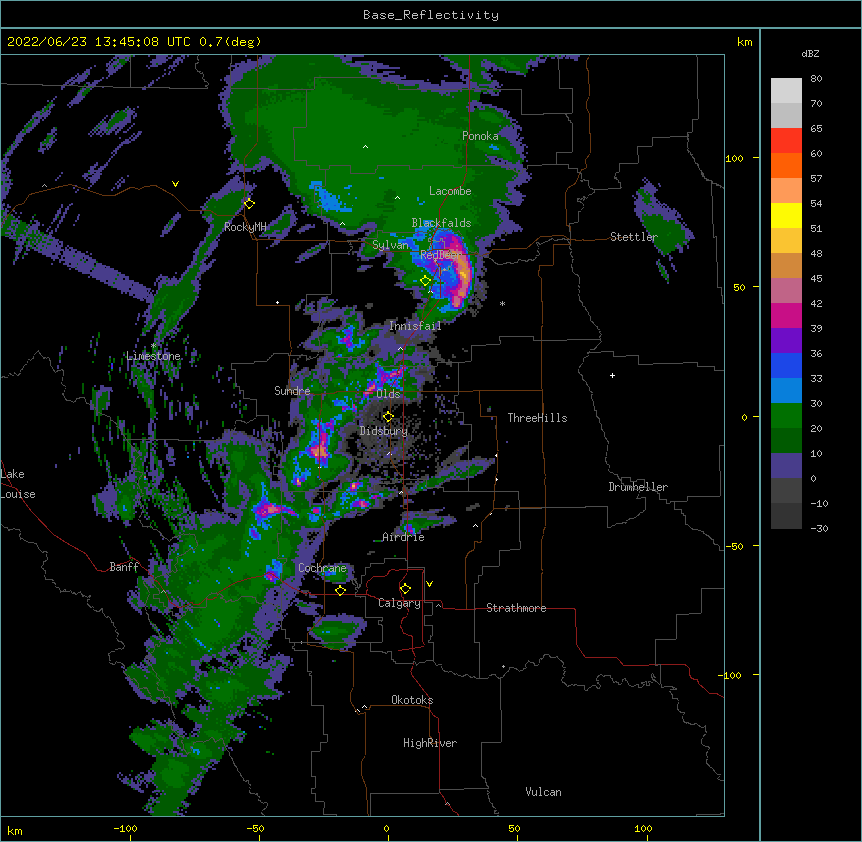Click the Lake Louise label
The height and width of the screenshot is (842, 862).
click(18, 484)
